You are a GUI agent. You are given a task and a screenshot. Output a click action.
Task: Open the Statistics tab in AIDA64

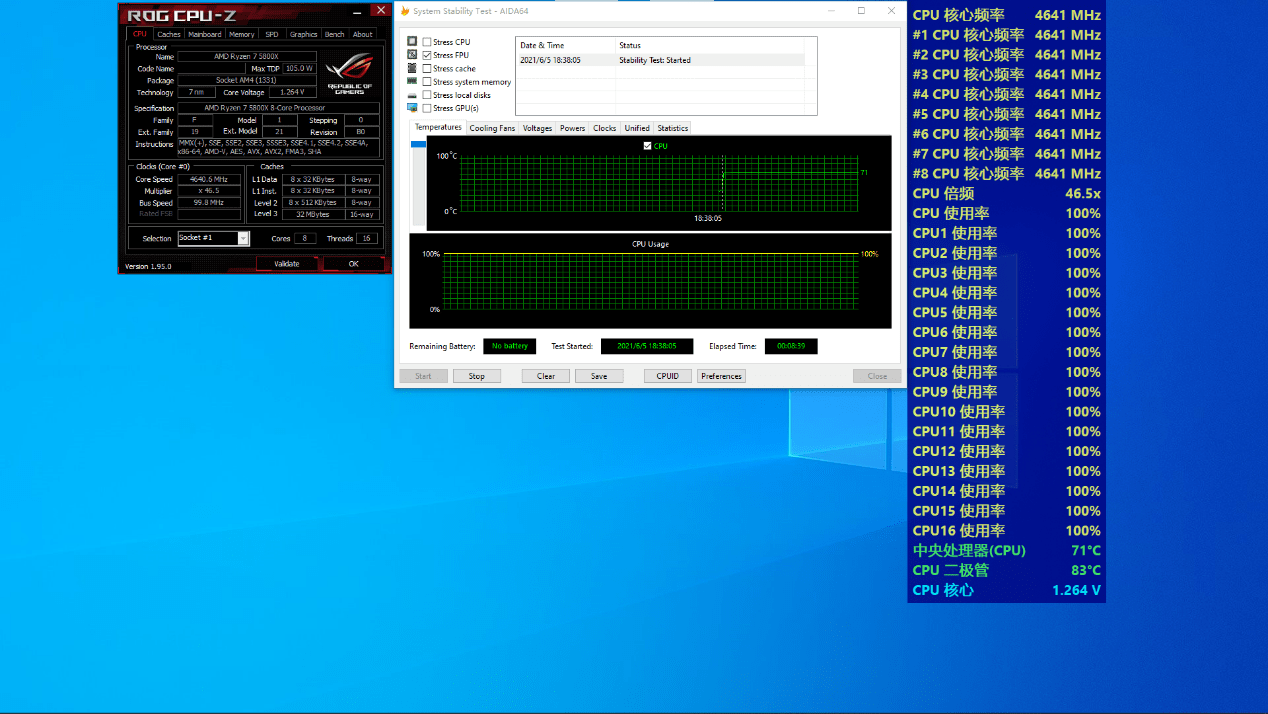pyautogui.click(x=673, y=128)
